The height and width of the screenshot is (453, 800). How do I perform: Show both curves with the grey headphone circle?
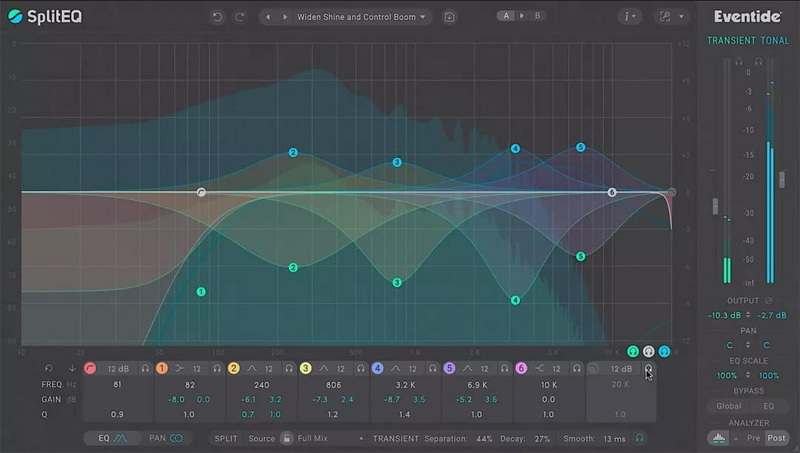point(648,351)
